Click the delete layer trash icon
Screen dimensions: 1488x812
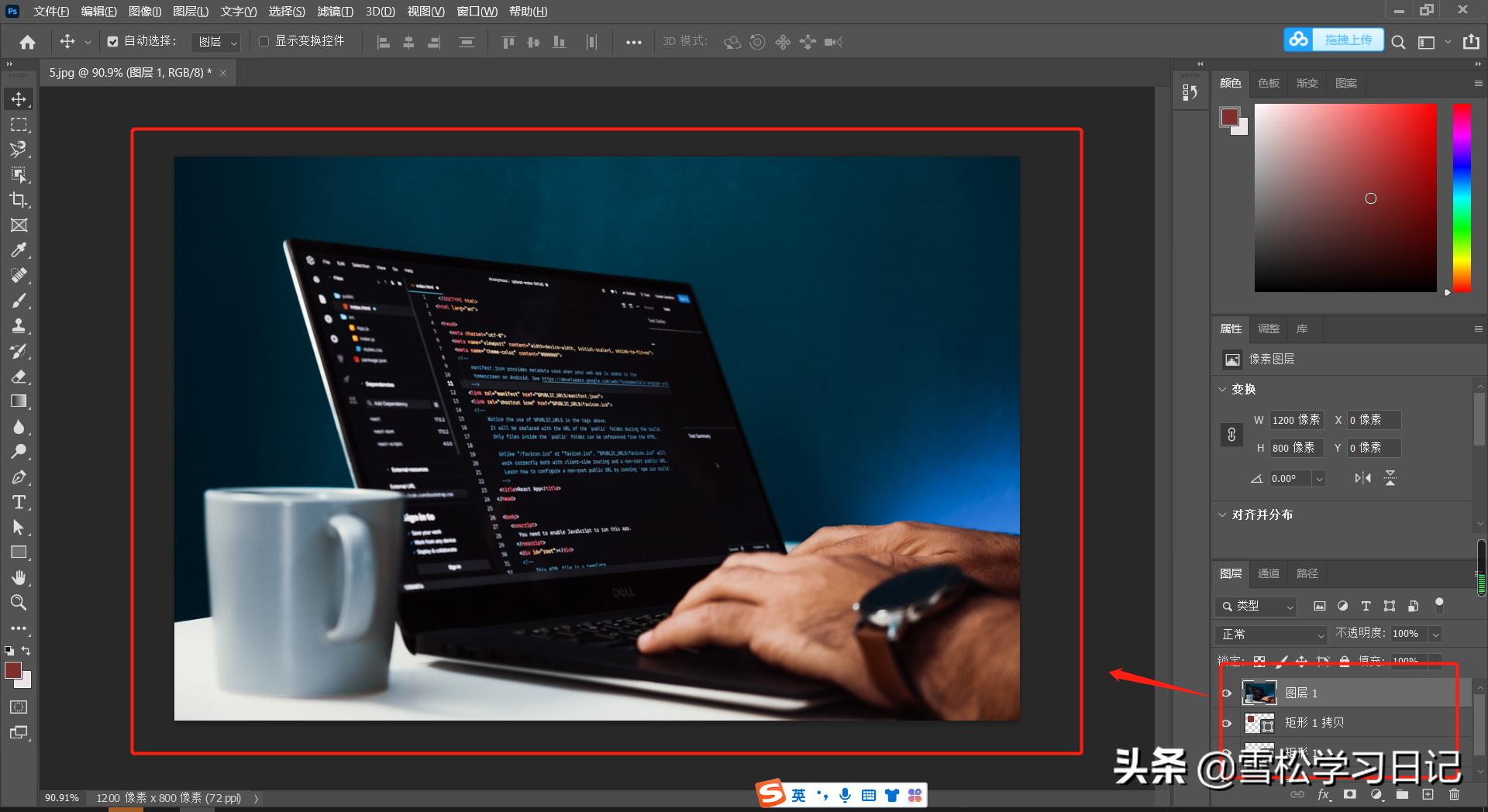tap(1454, 794)
